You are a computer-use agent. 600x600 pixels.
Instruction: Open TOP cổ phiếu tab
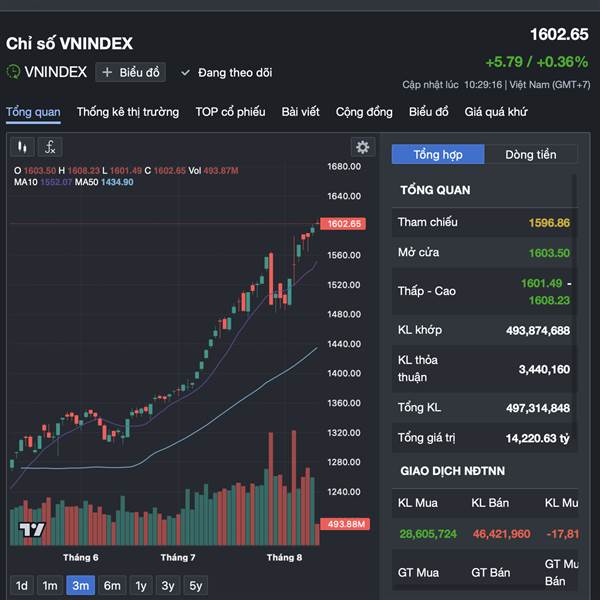point(230,112)
